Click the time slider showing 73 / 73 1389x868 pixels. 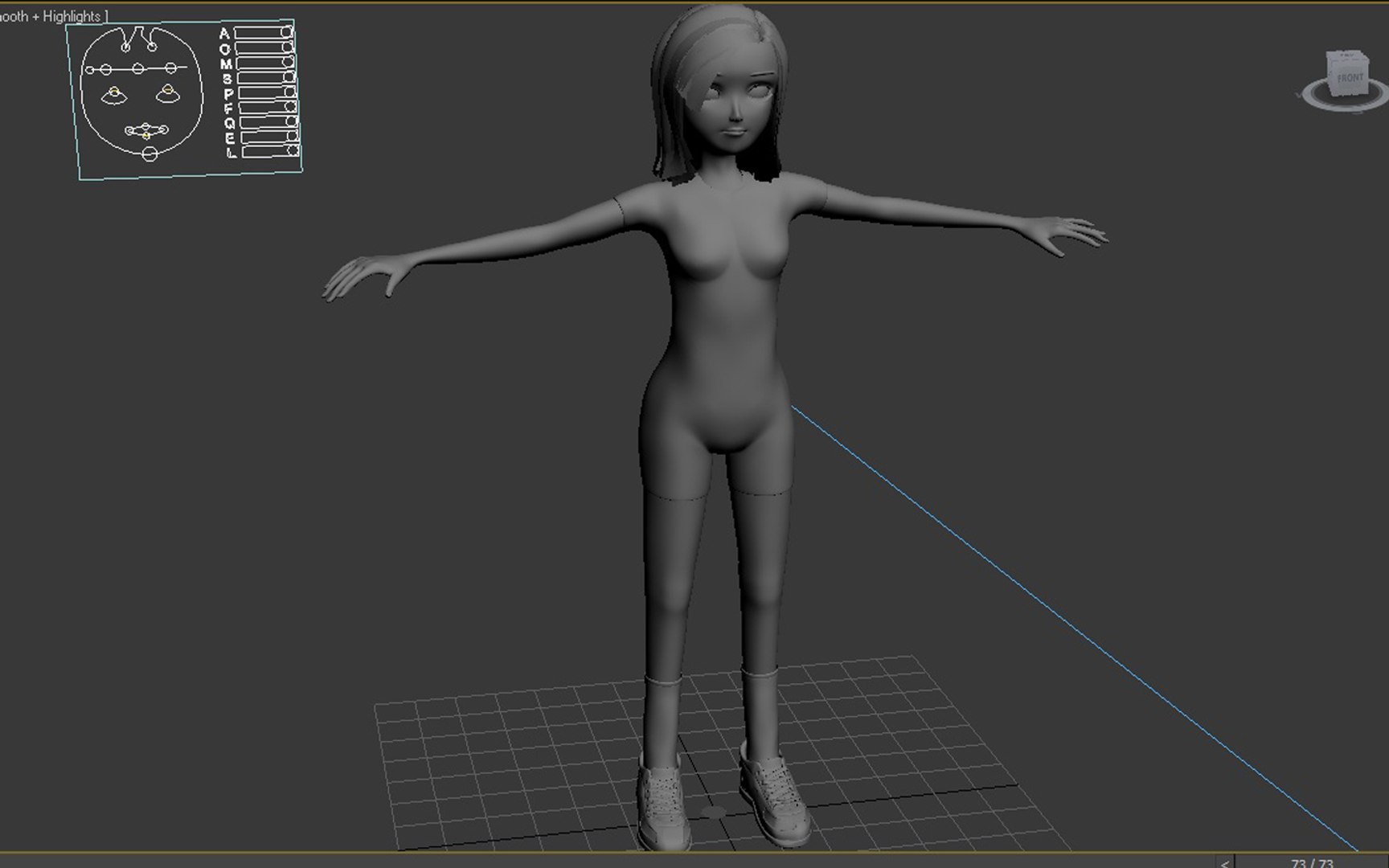click(1310, 863)
